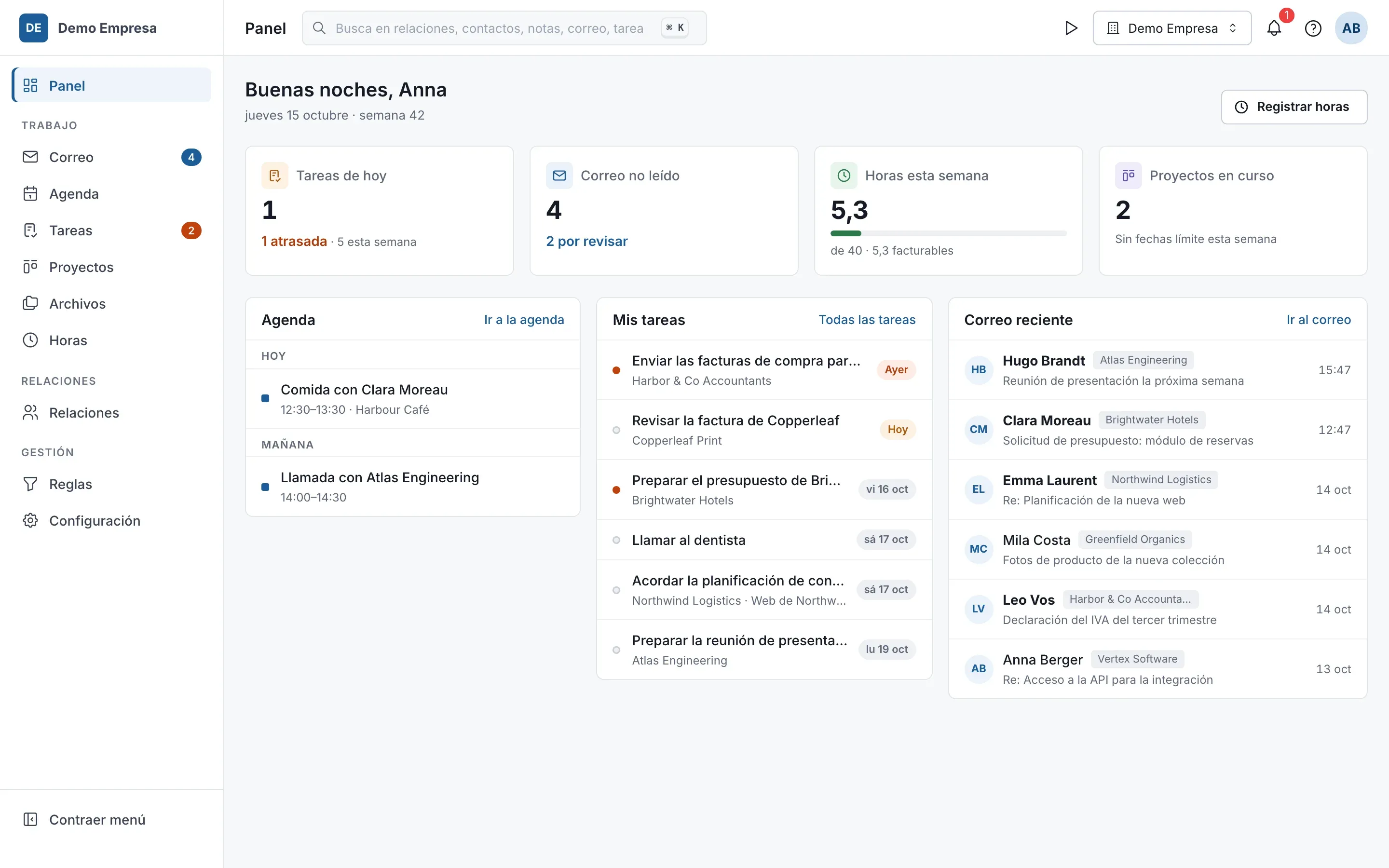Click the AB avatar for Anna Berger email
The height and width of the screenshot is (868, 1389).
979,668
